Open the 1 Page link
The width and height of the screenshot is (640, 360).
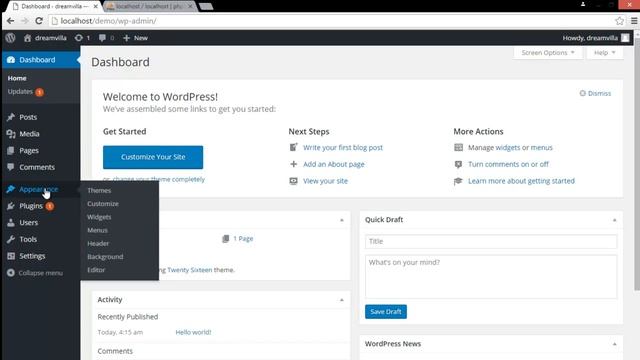coord(243,239)
